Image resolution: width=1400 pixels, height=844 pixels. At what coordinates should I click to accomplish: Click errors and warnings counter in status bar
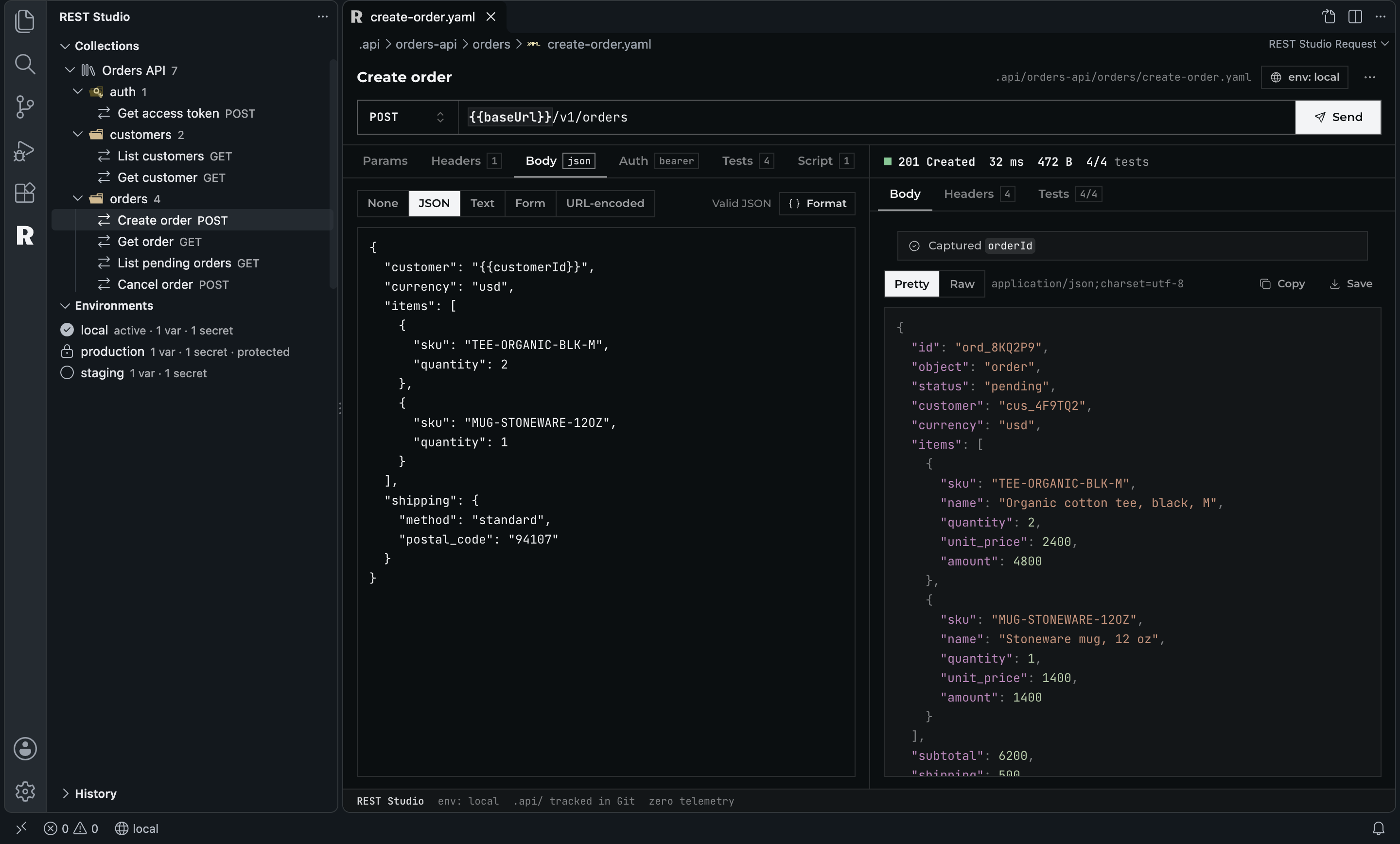(71, 828)
